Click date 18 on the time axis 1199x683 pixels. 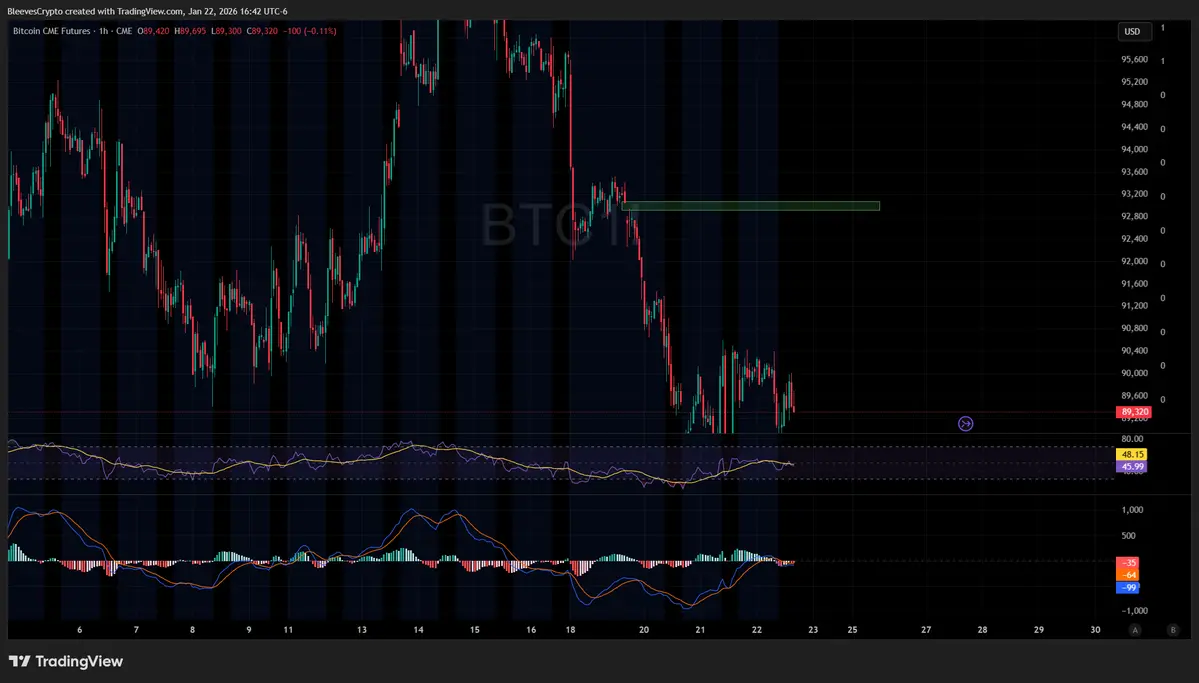tap(570, 630)
